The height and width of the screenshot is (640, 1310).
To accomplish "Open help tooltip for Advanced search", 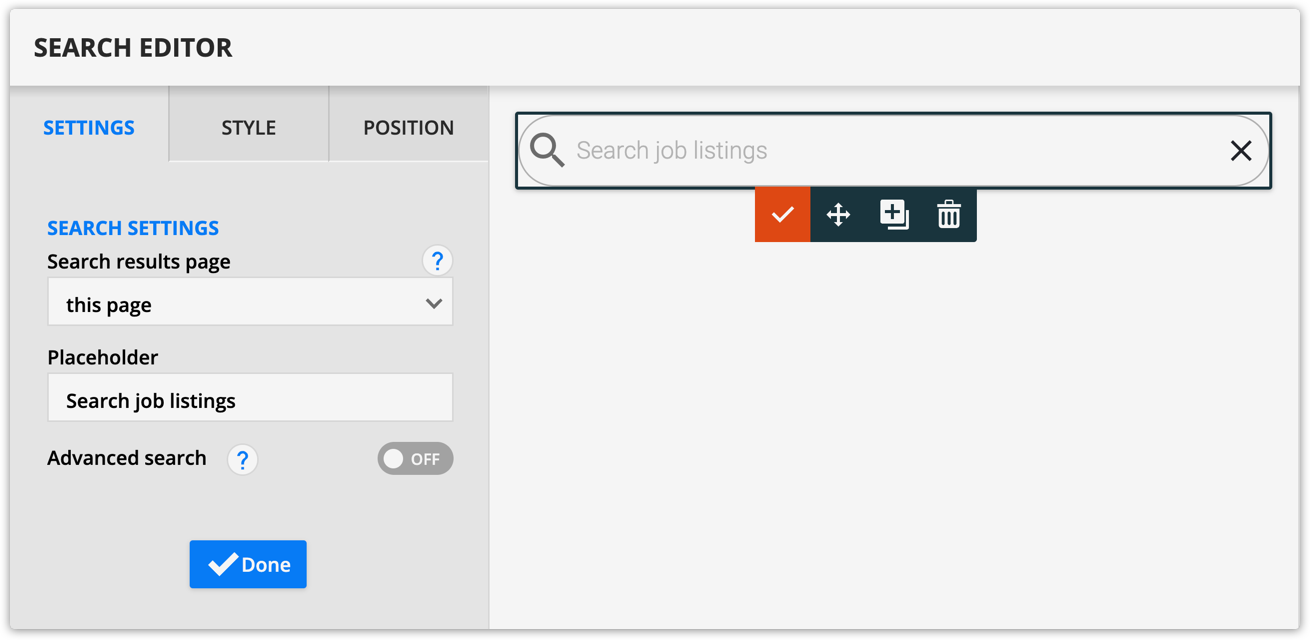I will point(242,459).
